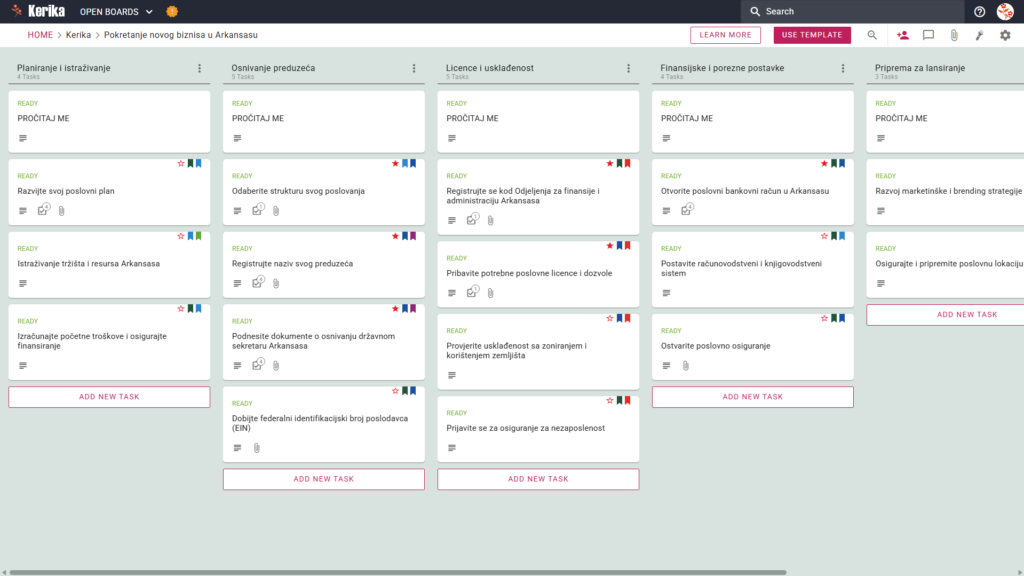Open the board settings gear icon
The height and width of the screenshot is (576, 1024).
[1005, 35]
